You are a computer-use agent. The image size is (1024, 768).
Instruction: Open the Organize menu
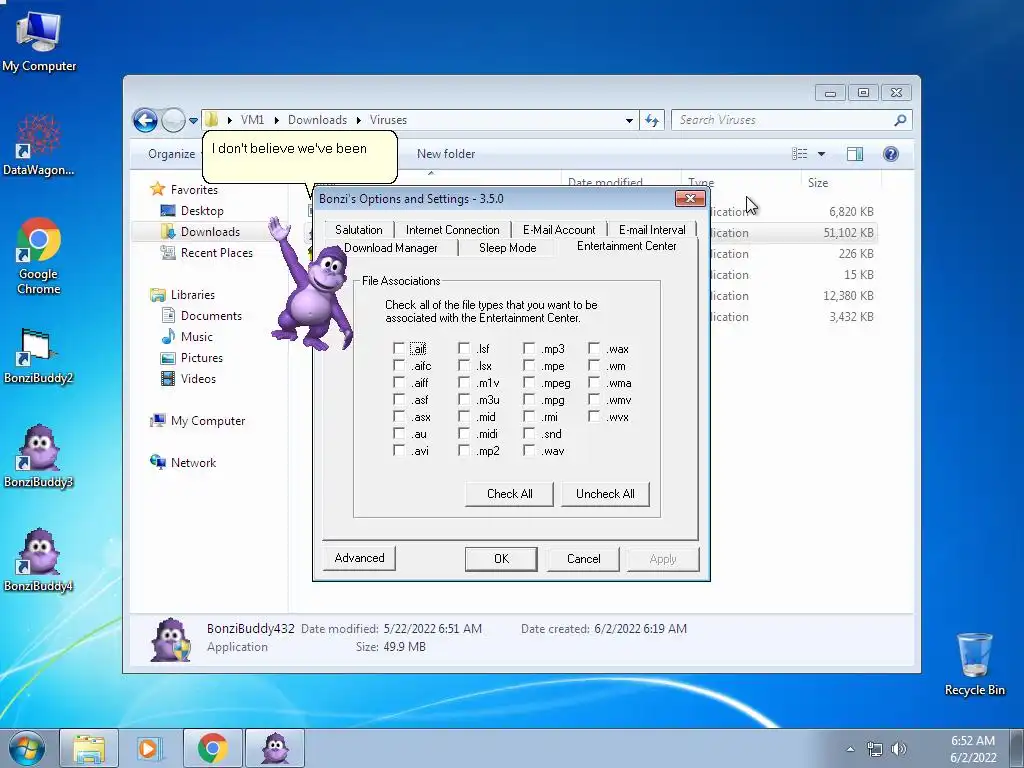click(171, 154)
